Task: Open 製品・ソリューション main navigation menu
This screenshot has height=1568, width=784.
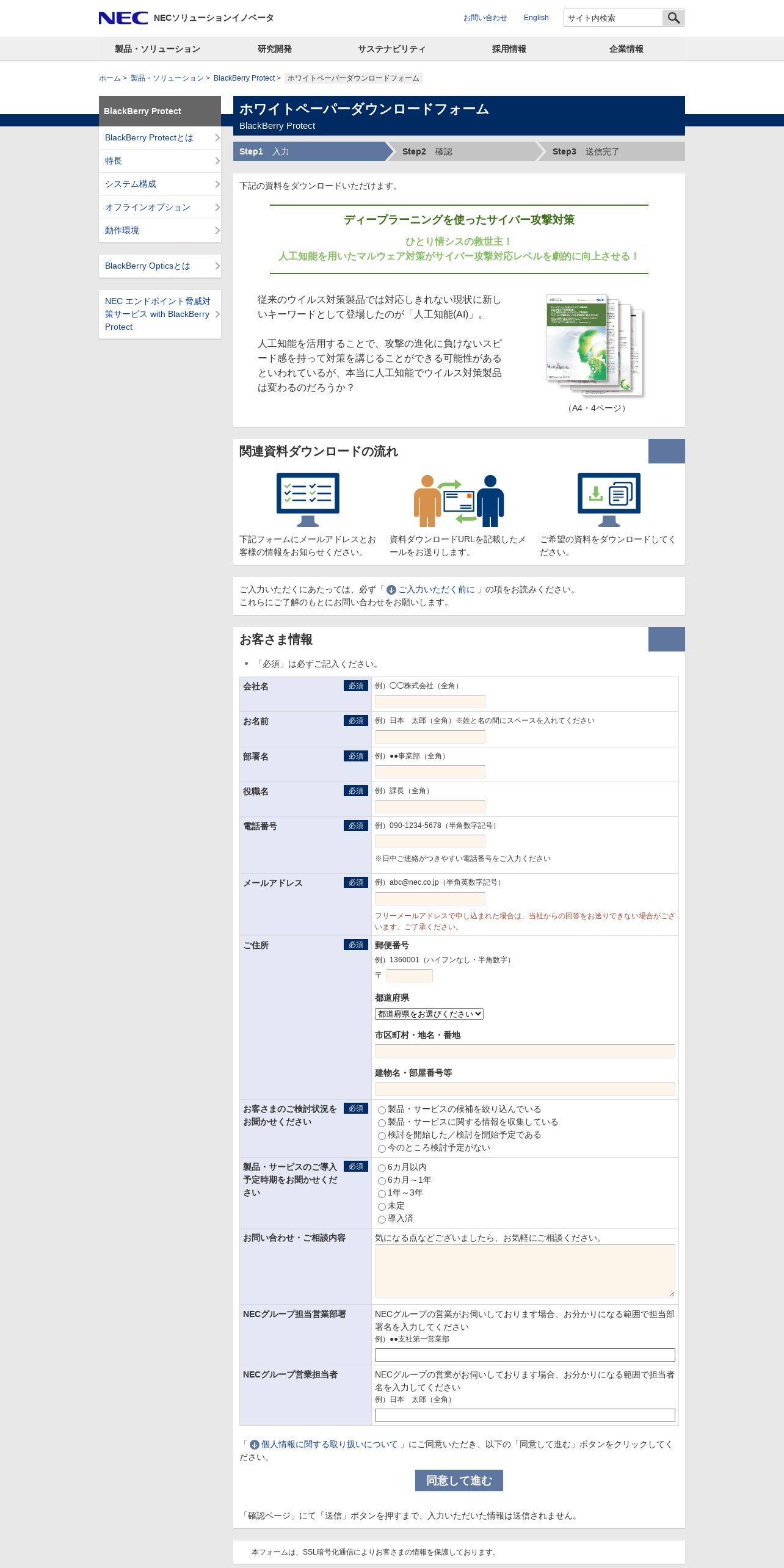Action: [158, 49]
